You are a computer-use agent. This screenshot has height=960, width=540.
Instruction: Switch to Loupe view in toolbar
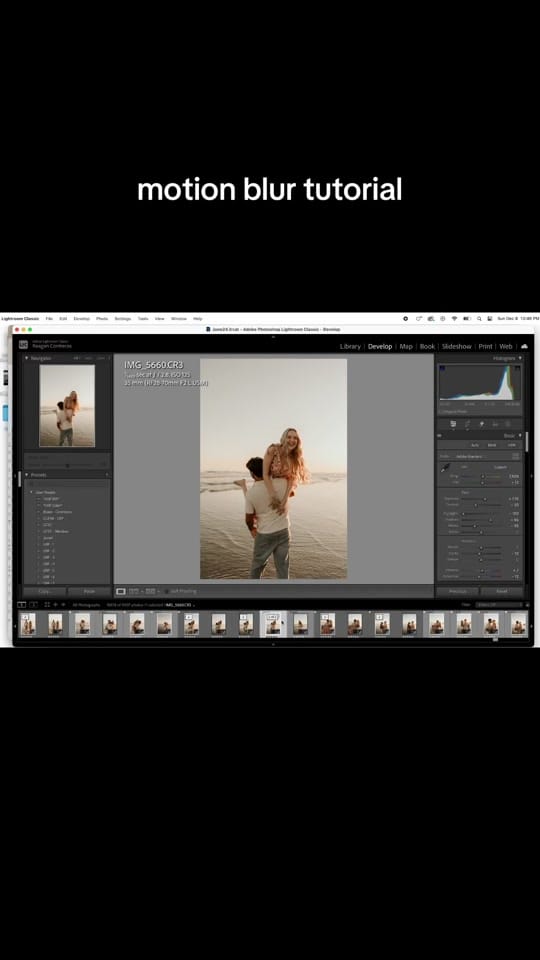tap(121, 591)
